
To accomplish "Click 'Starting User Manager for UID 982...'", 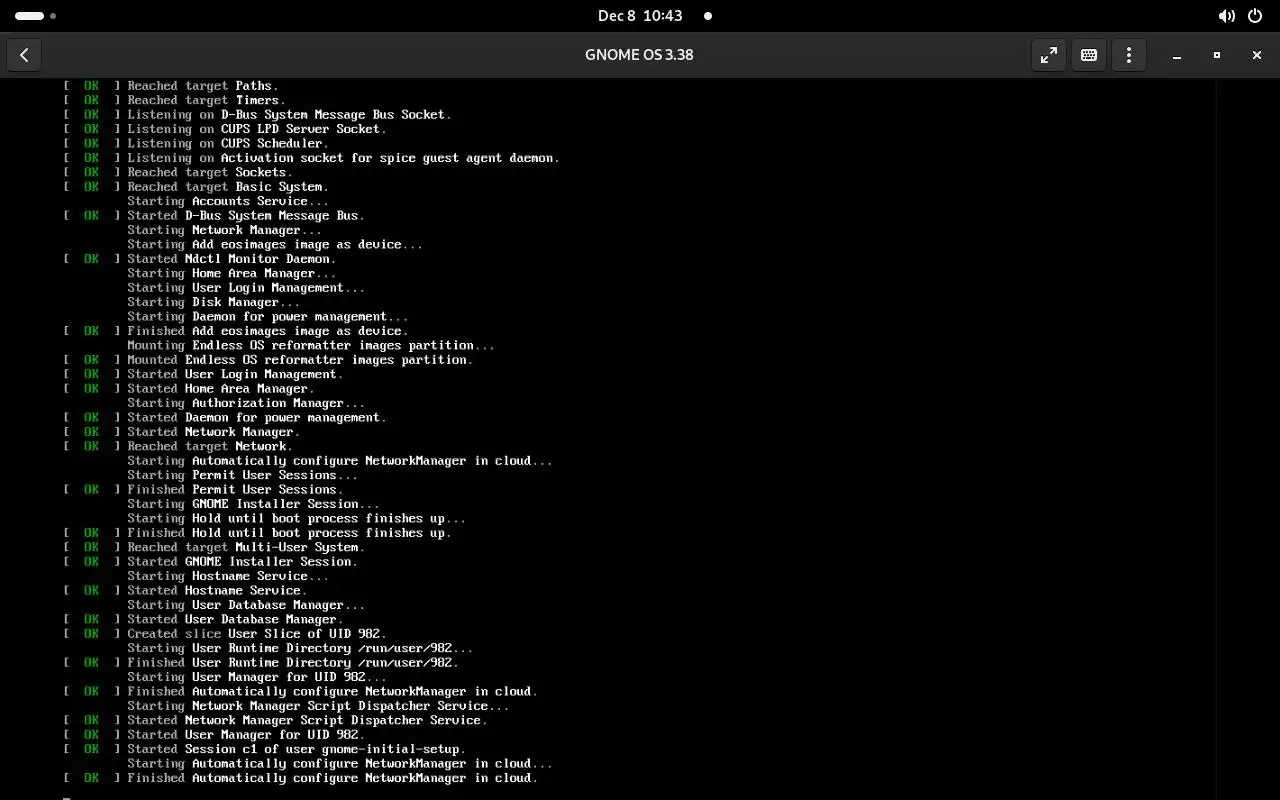I will click(x=257, y=677).
